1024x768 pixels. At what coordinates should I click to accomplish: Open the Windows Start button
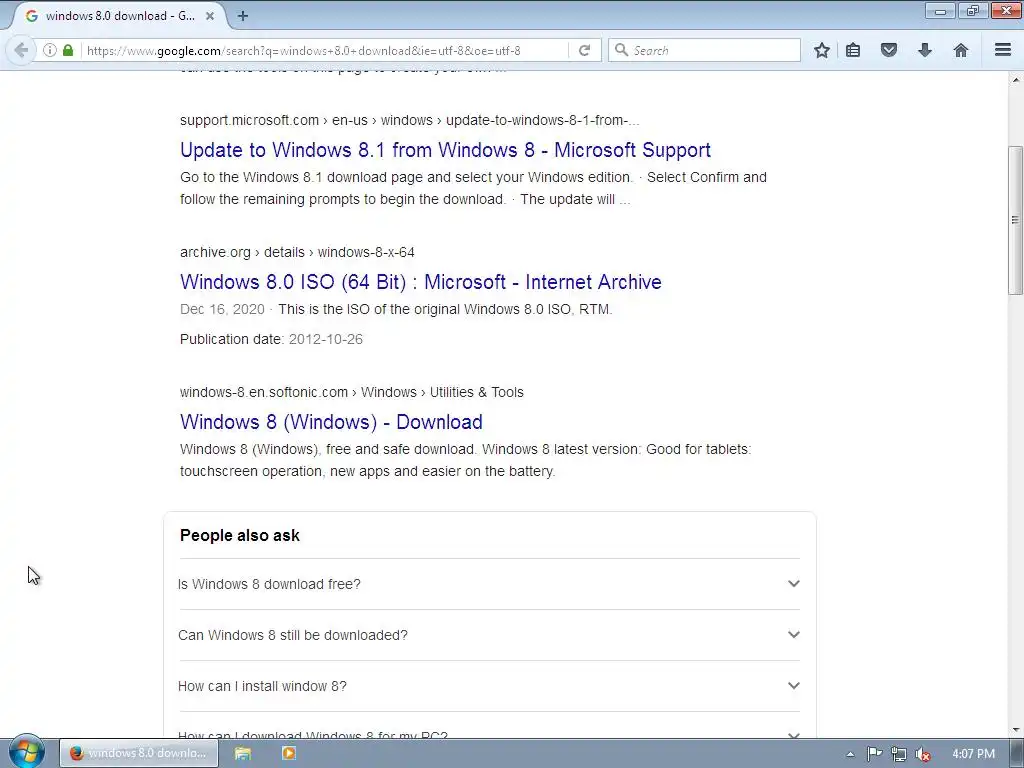26,751
